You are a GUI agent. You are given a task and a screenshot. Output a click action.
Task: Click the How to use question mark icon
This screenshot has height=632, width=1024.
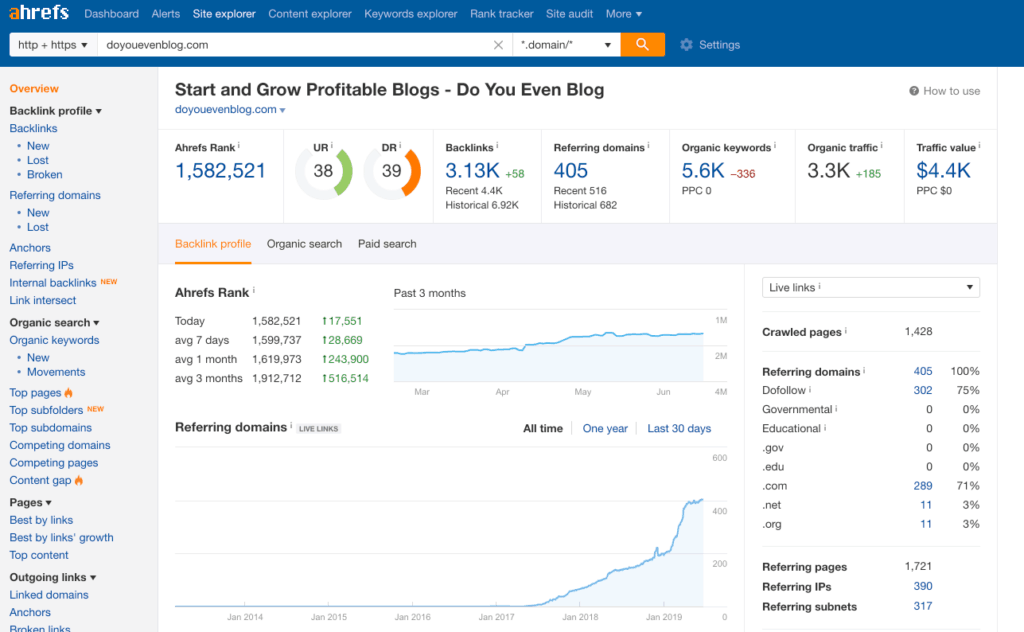(914, 91)
